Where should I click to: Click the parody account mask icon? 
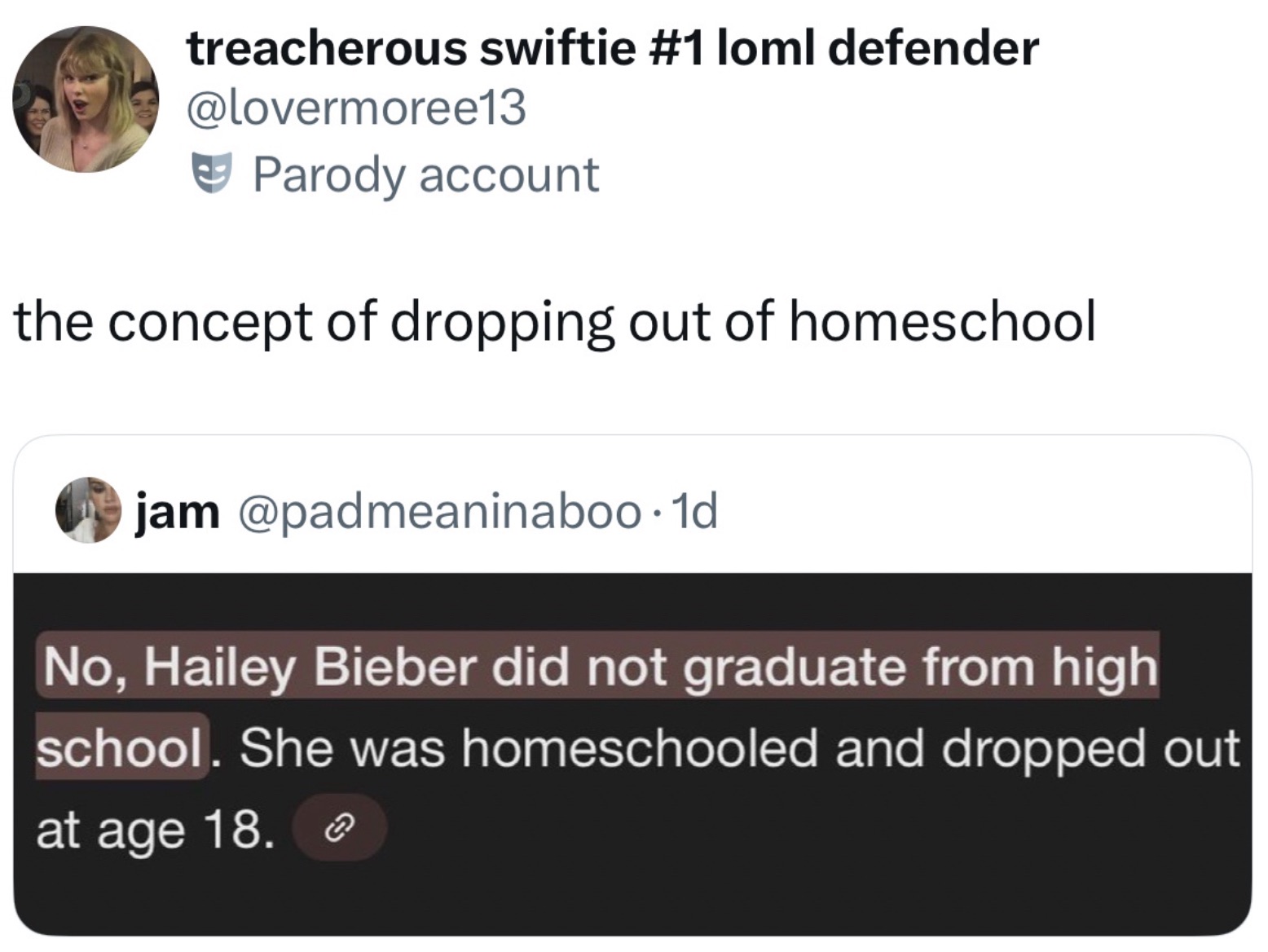(x=212, y=174)
